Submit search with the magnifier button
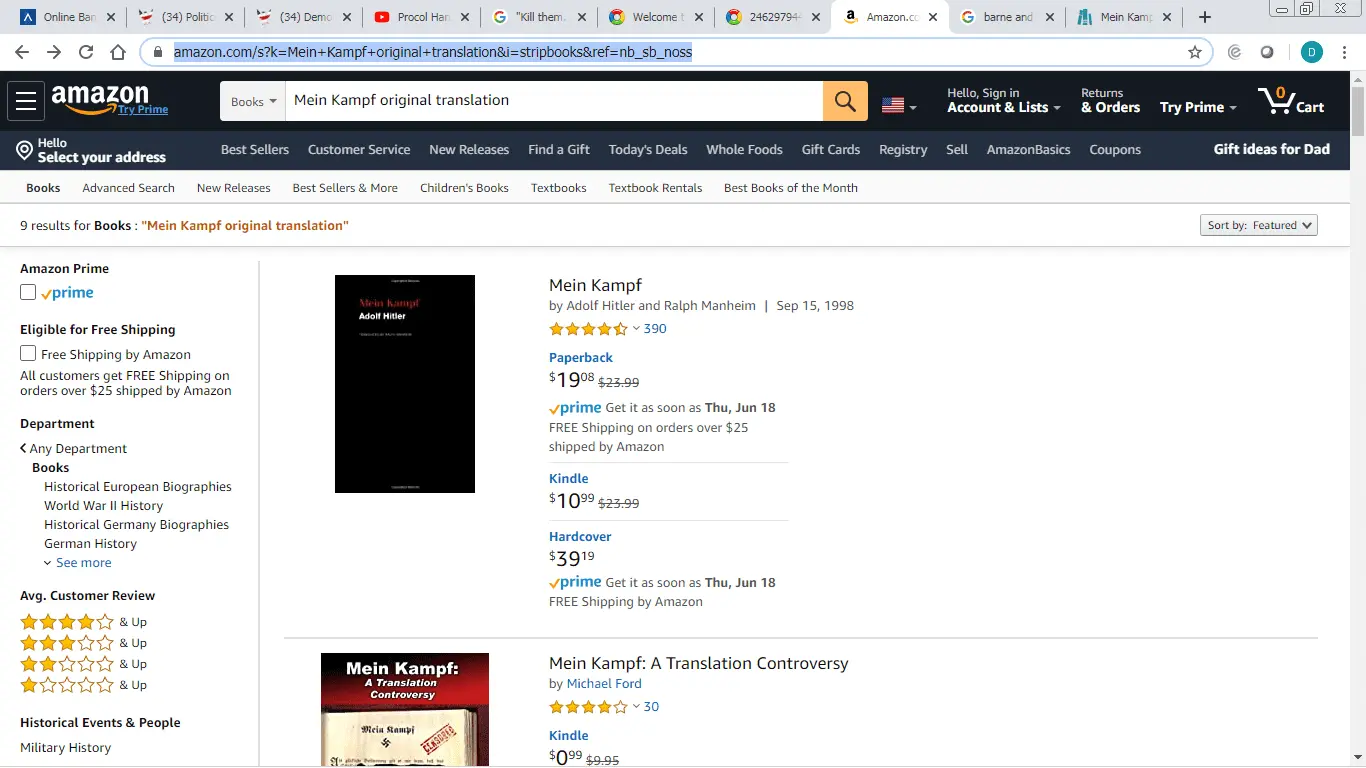 click(x=845, y=101)
